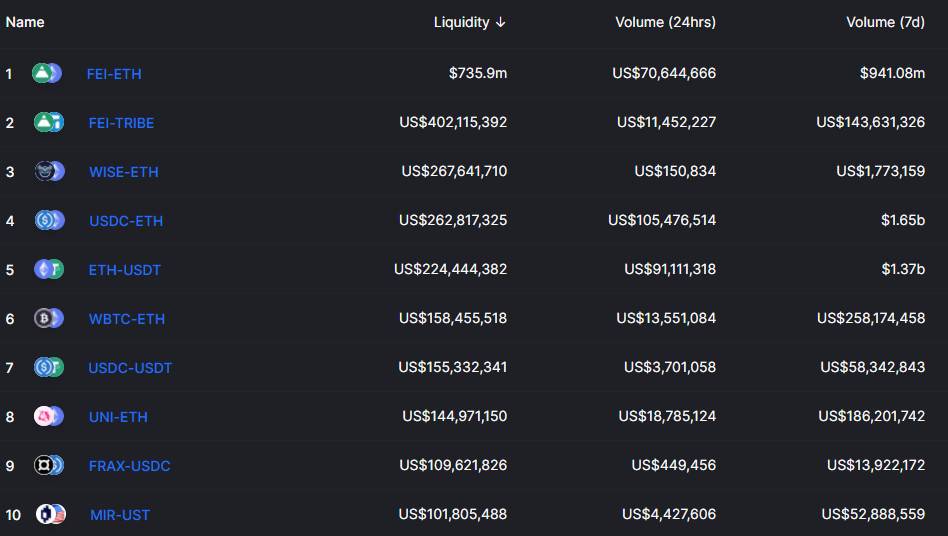The image size is (948, 536).
Task: Click the FRAX-USDC token pair icon
Action: 49,465
